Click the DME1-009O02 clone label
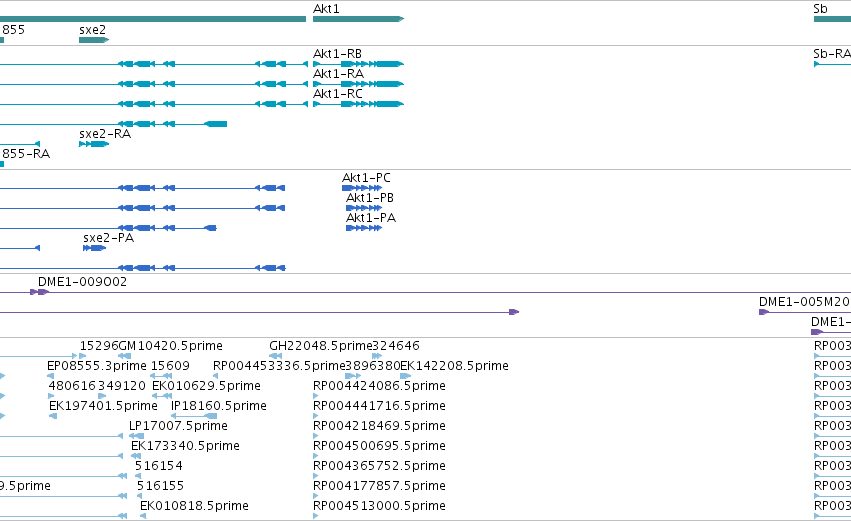Image resolution: width=851 pixels, height=521 pixels. [82, 282]
